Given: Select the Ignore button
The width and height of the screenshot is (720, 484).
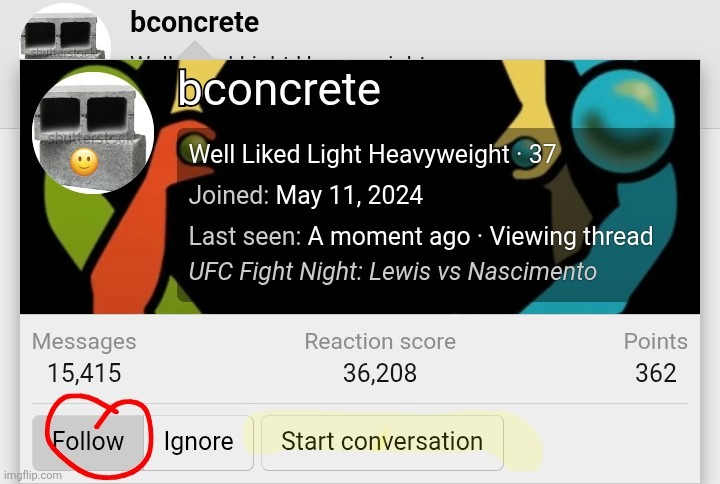Looking at the screenshot, I should (198, 442).
